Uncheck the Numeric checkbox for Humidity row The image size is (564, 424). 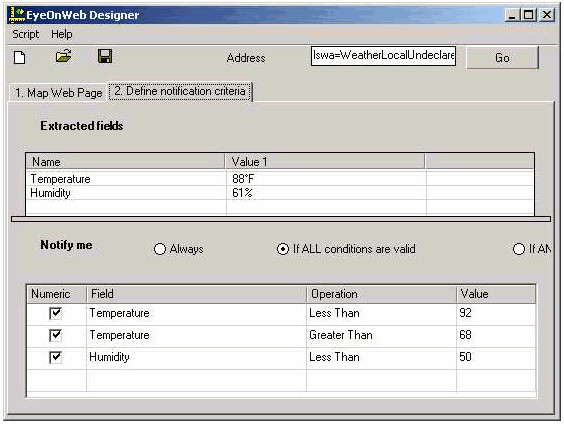coord(55,357)
